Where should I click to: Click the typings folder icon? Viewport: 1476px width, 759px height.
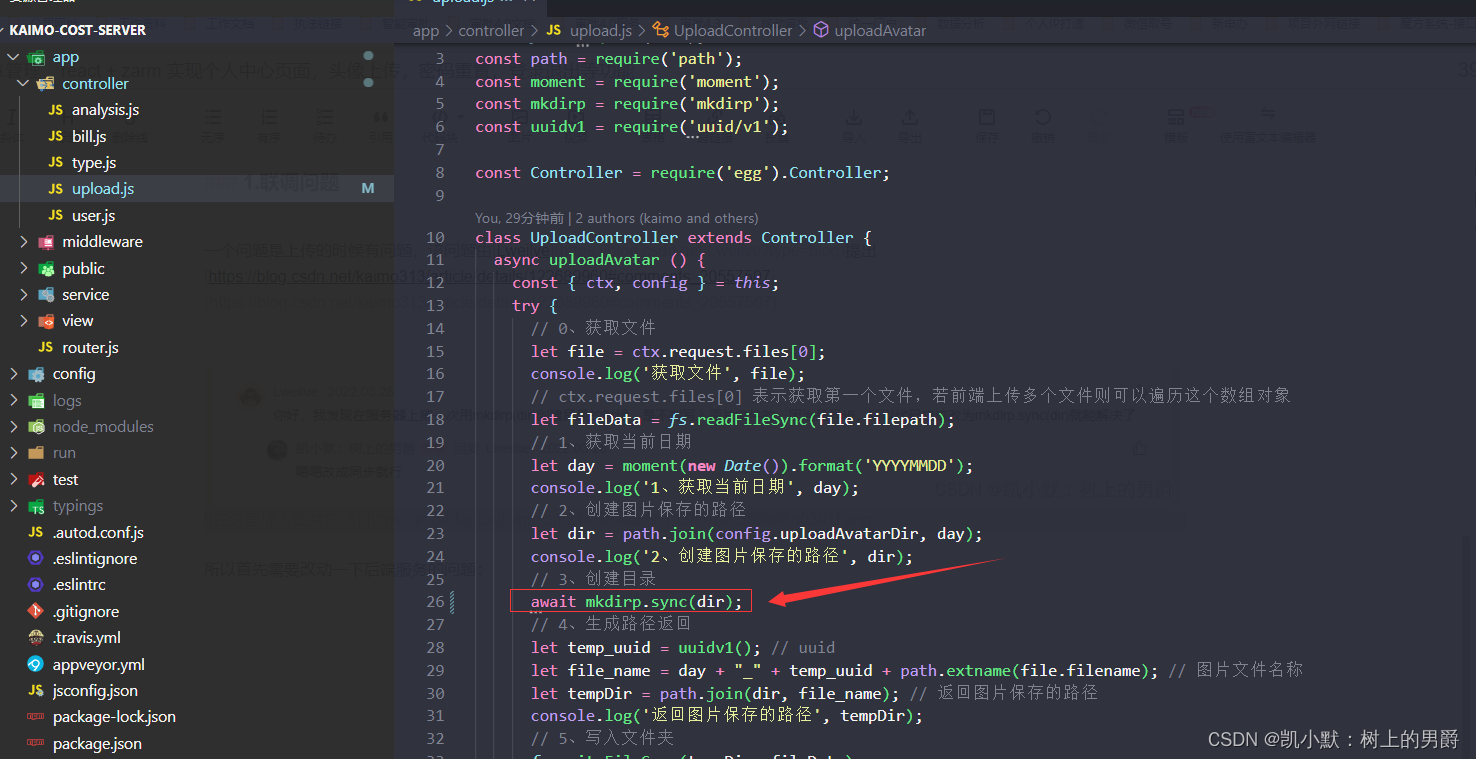tap(36, 506)
